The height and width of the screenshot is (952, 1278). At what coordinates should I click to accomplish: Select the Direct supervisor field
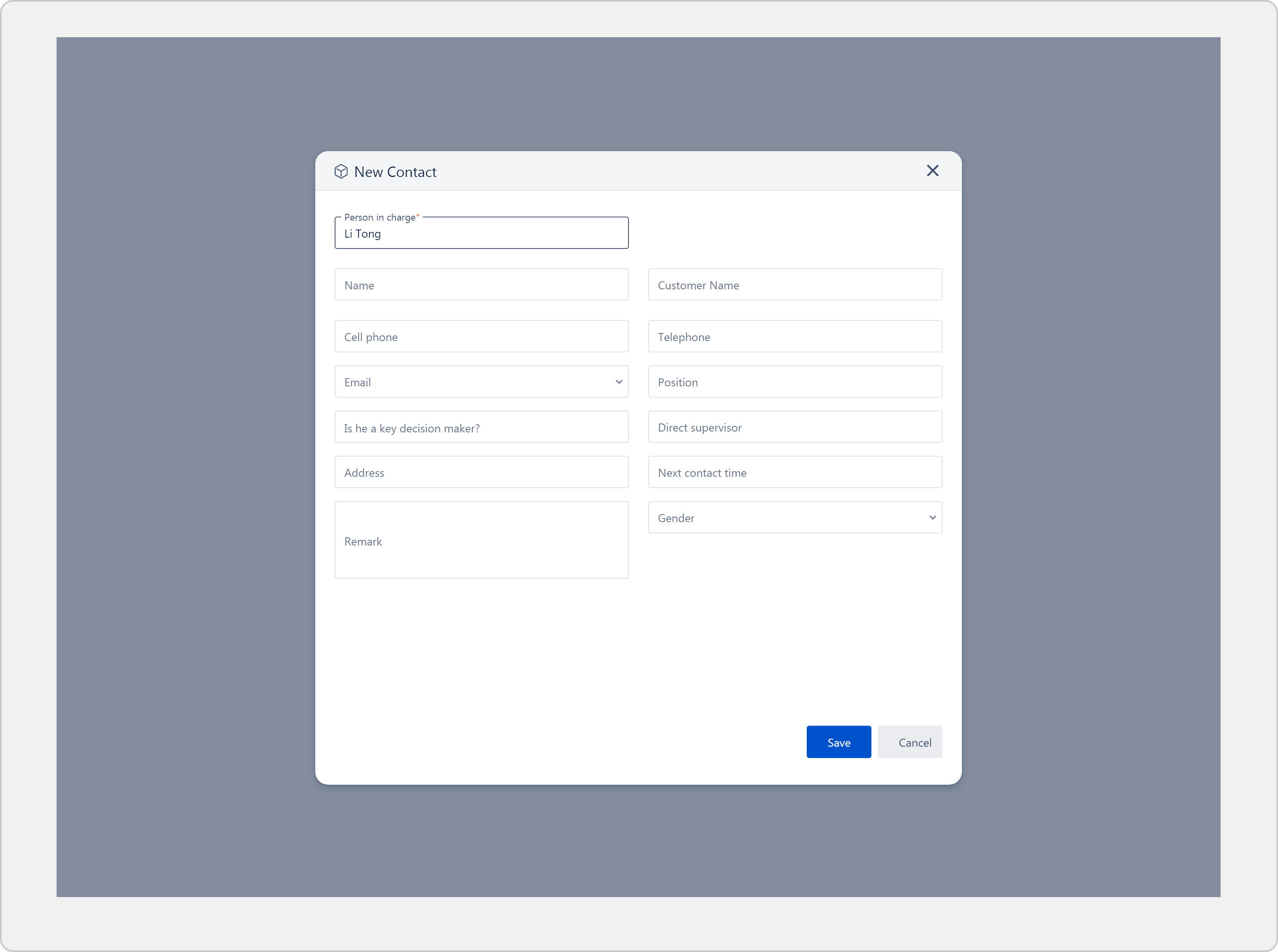click(795, 427)
